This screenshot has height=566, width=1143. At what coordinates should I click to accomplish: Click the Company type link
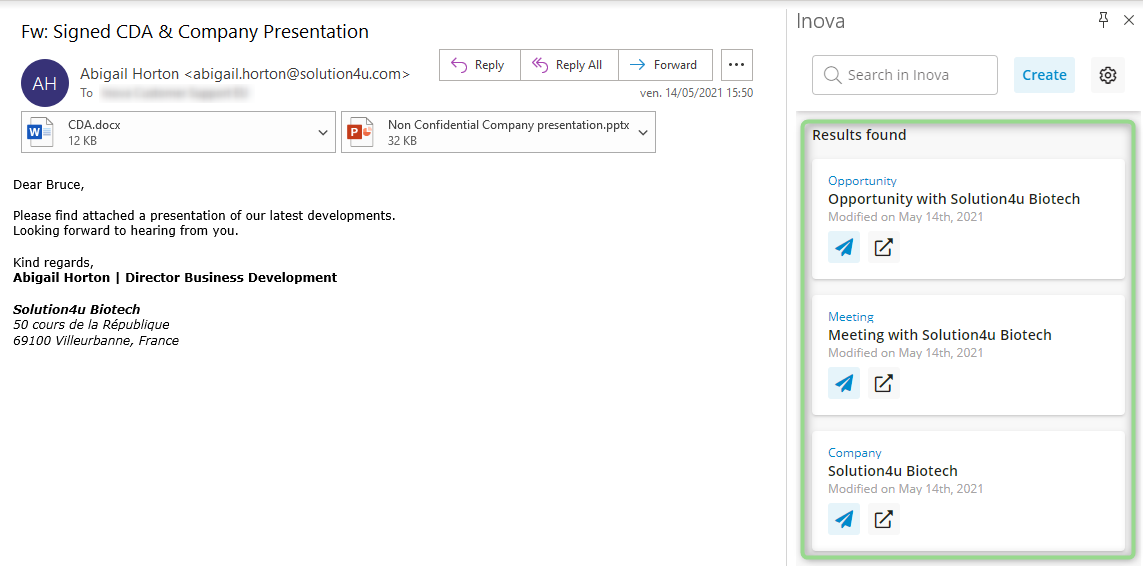(854, 452)
